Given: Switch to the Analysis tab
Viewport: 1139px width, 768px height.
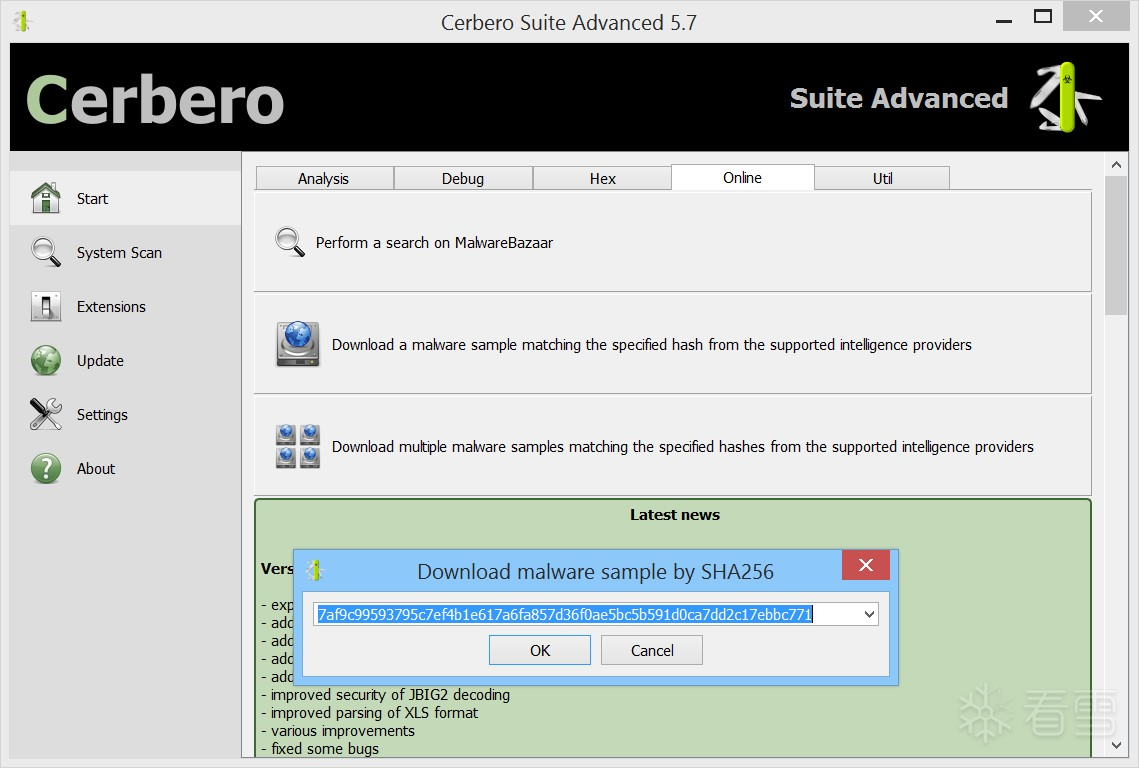Looking at the screenshot, I should tap(323, 178).
